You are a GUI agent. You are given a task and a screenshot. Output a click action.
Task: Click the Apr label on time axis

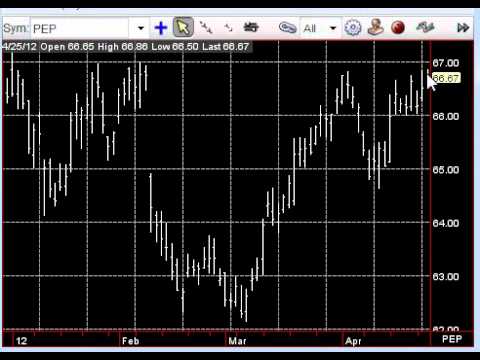353,341
